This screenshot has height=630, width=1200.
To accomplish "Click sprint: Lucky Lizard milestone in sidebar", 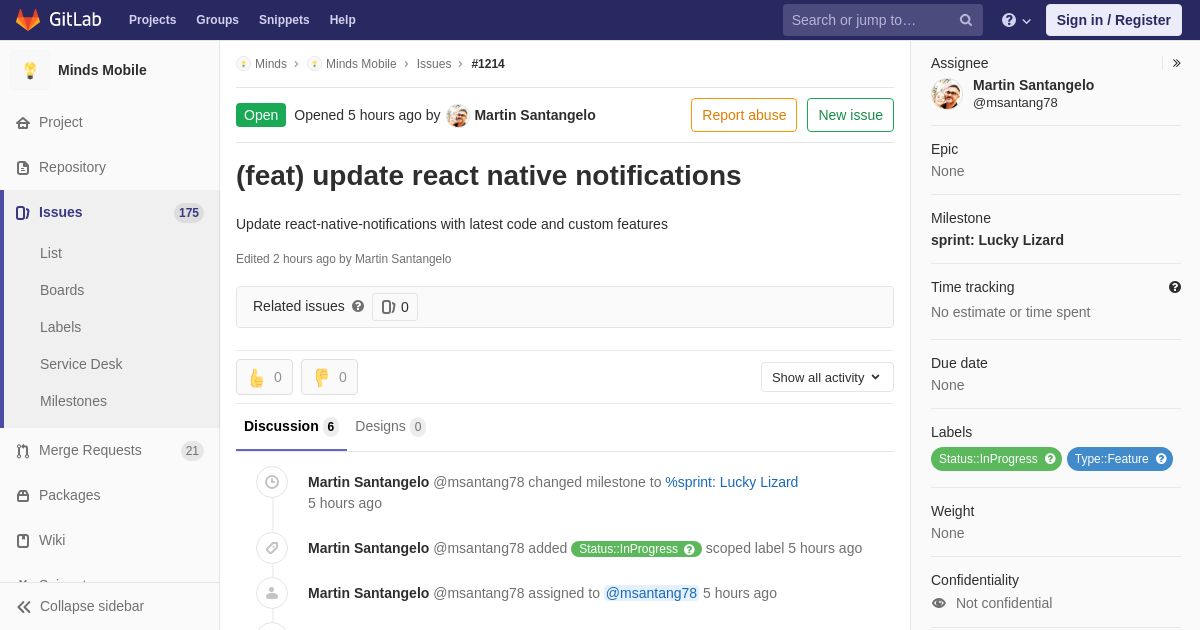I will (997, 240).
